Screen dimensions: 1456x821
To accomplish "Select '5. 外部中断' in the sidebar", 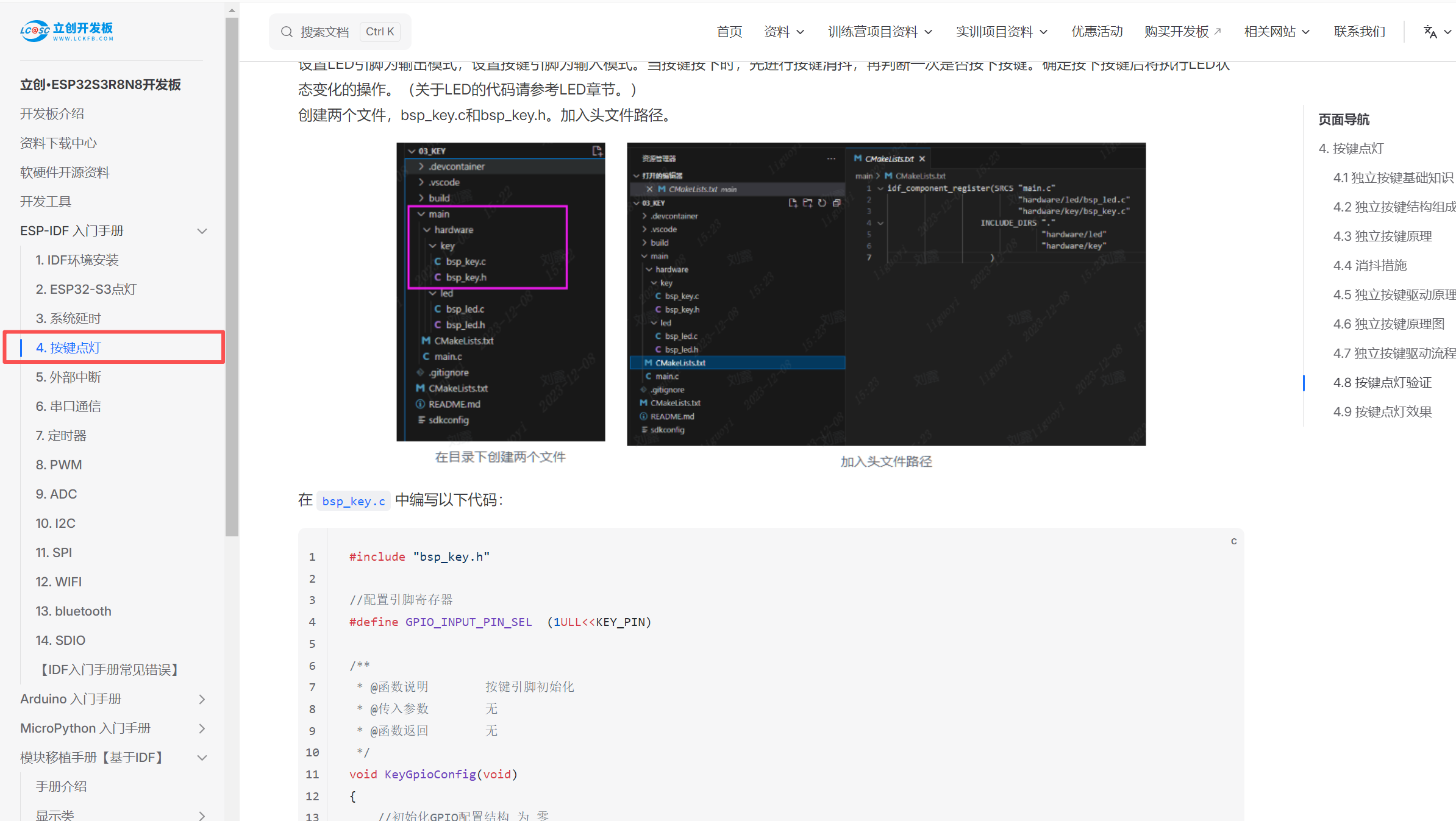I will pyautogui.click(x=68, y=377).
